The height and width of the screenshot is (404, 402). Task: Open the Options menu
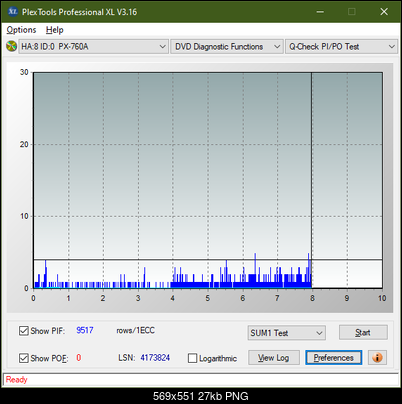coord(21,30)
